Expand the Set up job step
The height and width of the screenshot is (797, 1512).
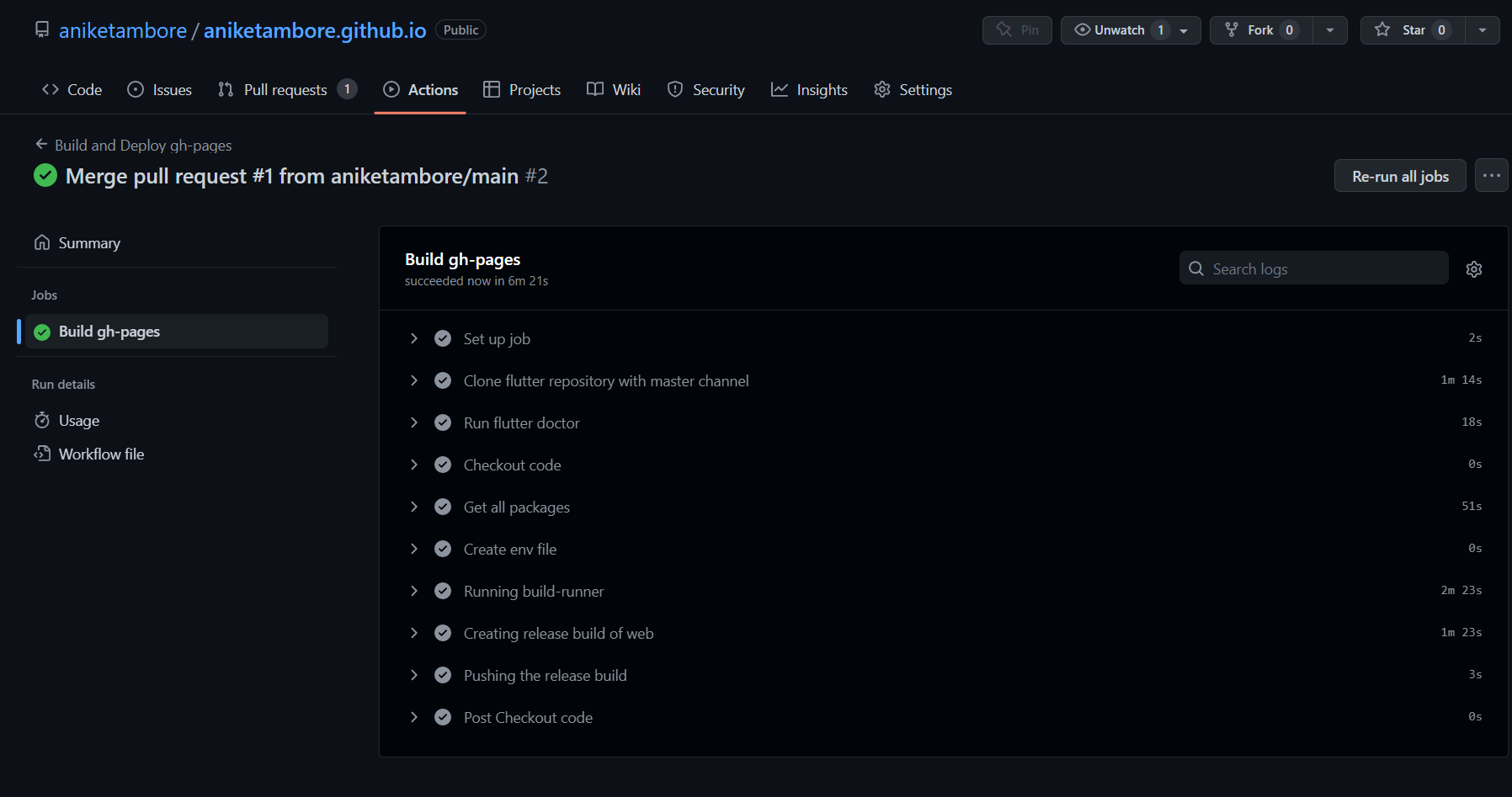[x=414, y=338]
